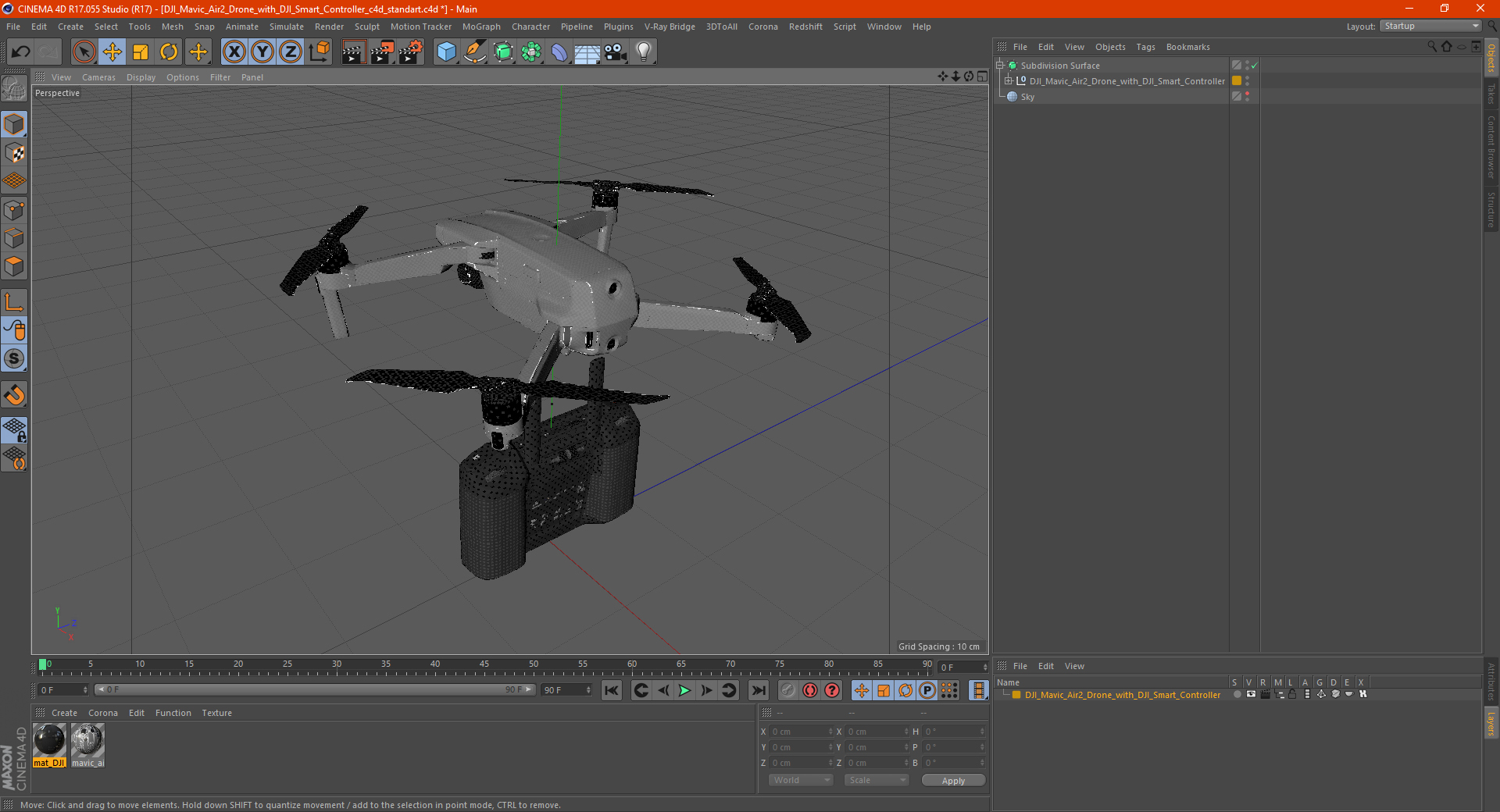Click yellow layer swatch of DJI_Mavic object
1500x812 pixels.
(1237, 81)
